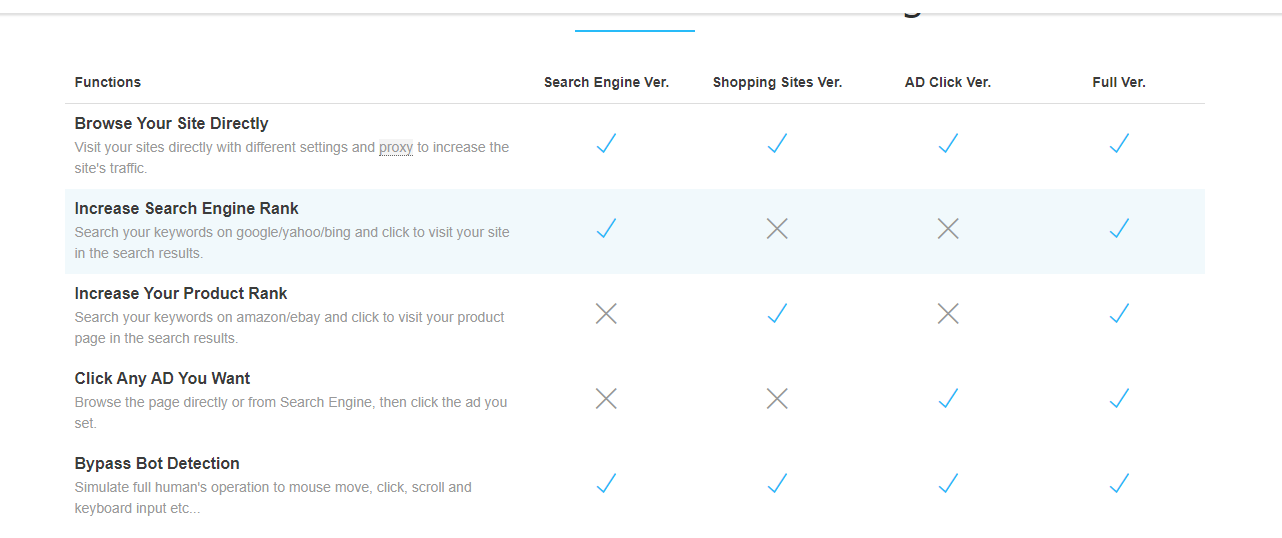Open the proxy link in the description

tap(395, 147)
